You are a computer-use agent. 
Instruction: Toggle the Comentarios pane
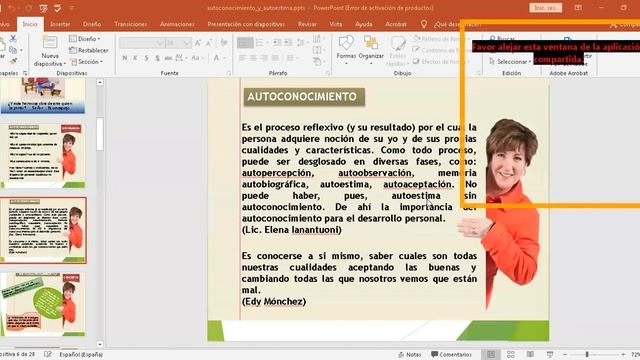tap(451, 355)
